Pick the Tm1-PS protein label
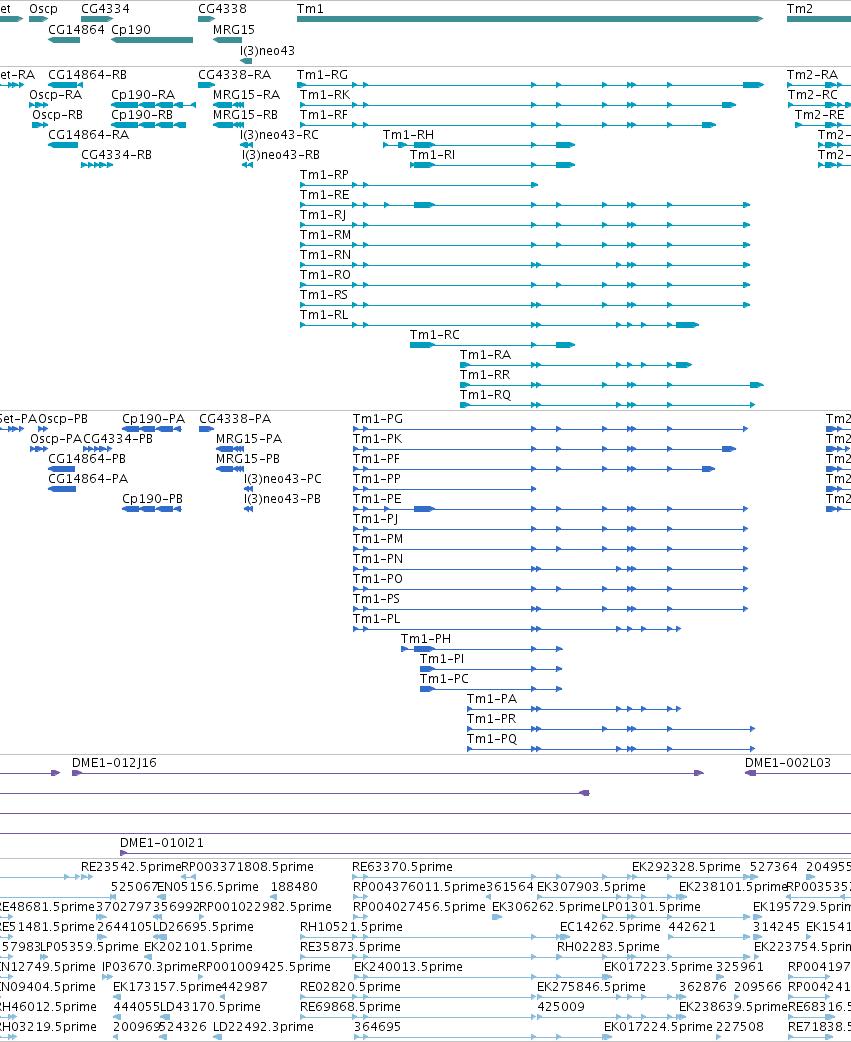This screenshot has width=851, height=1042. 376,599
